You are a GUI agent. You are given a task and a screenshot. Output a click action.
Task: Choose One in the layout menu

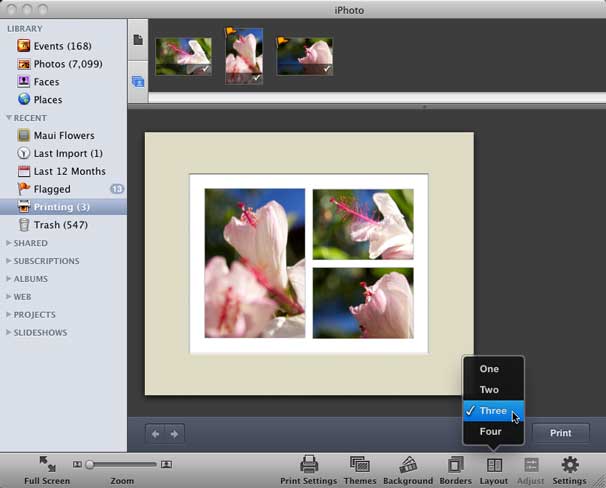(x=494, y=369)
